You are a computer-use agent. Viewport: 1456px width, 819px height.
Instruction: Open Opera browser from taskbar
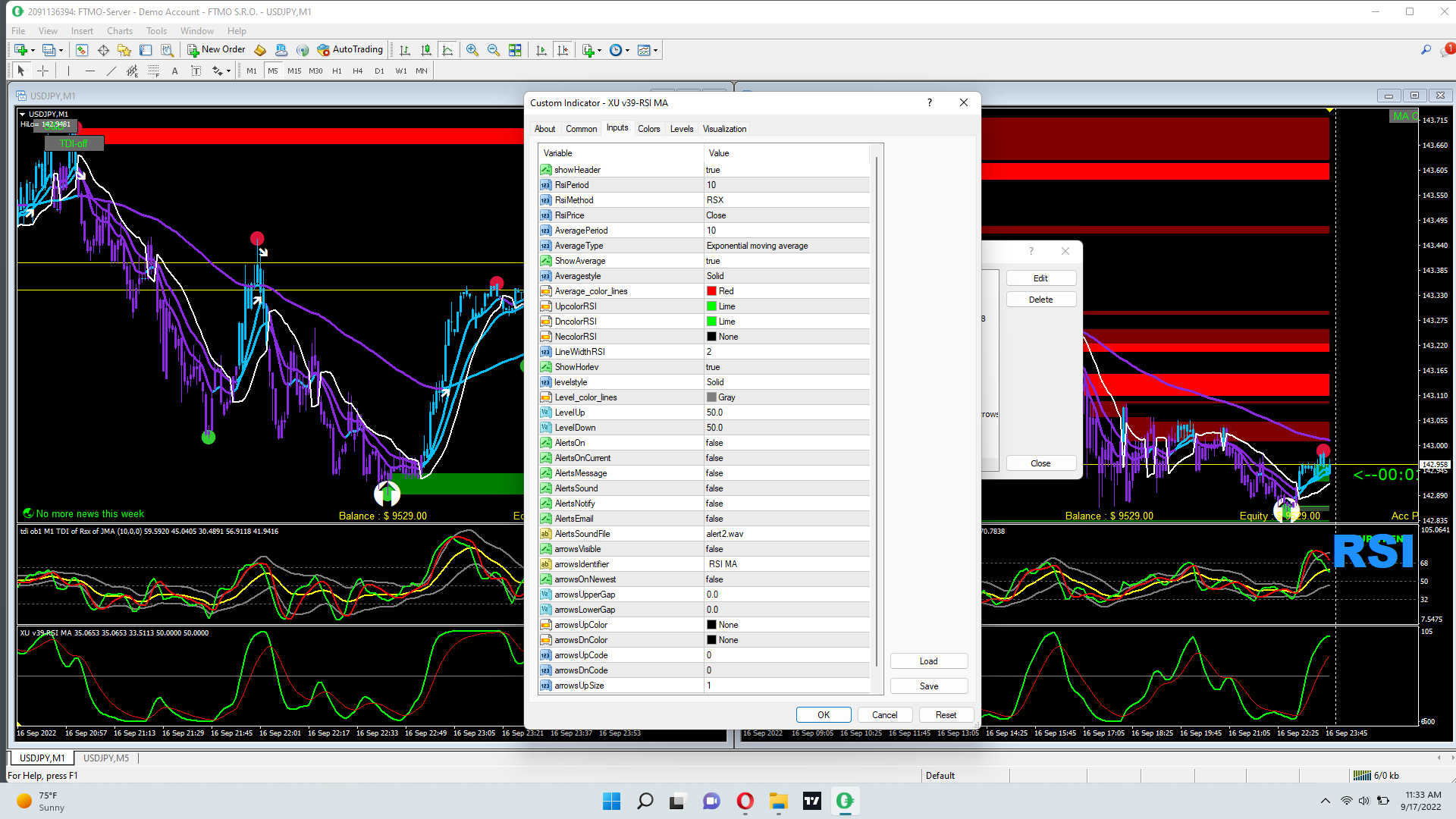(x=745, y=801)
